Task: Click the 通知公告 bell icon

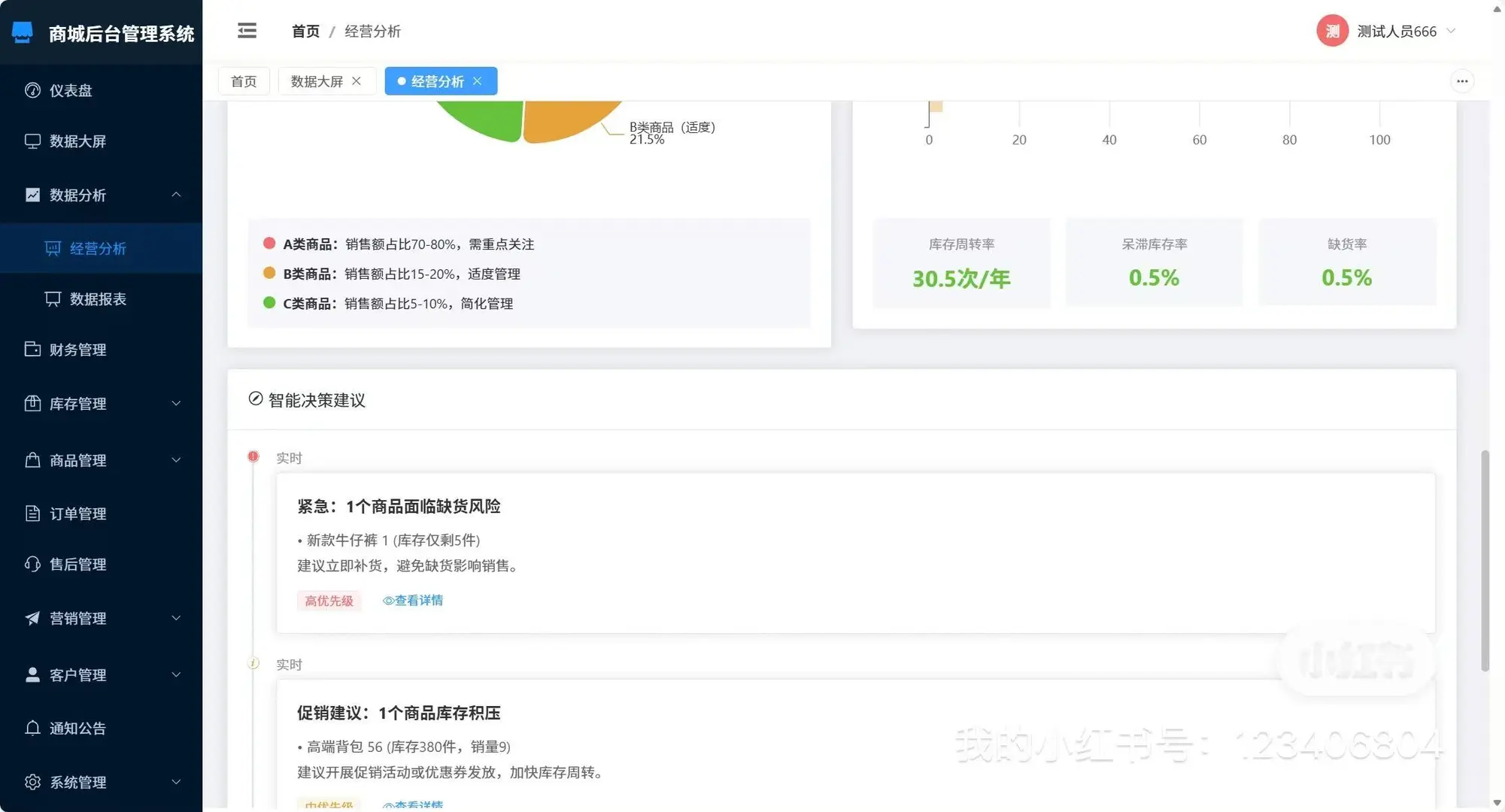Action: point(32,727)
